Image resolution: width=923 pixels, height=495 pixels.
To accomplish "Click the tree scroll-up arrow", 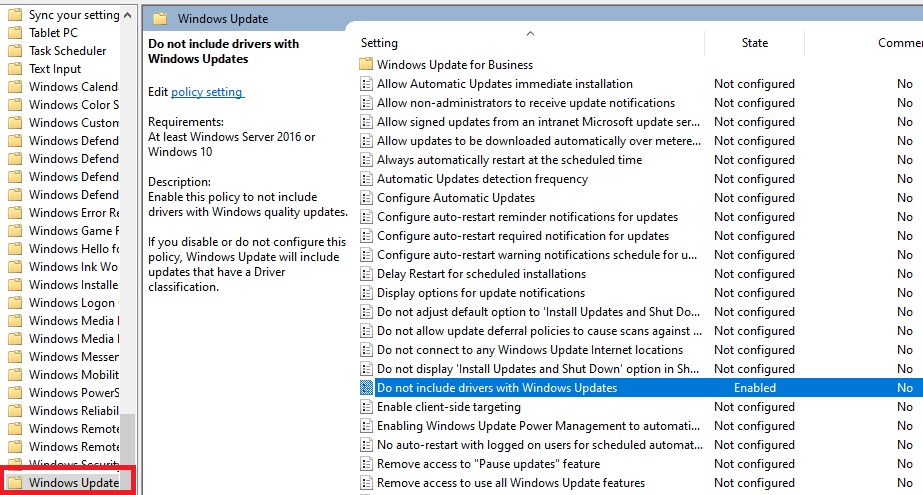I will click(128, 15).
